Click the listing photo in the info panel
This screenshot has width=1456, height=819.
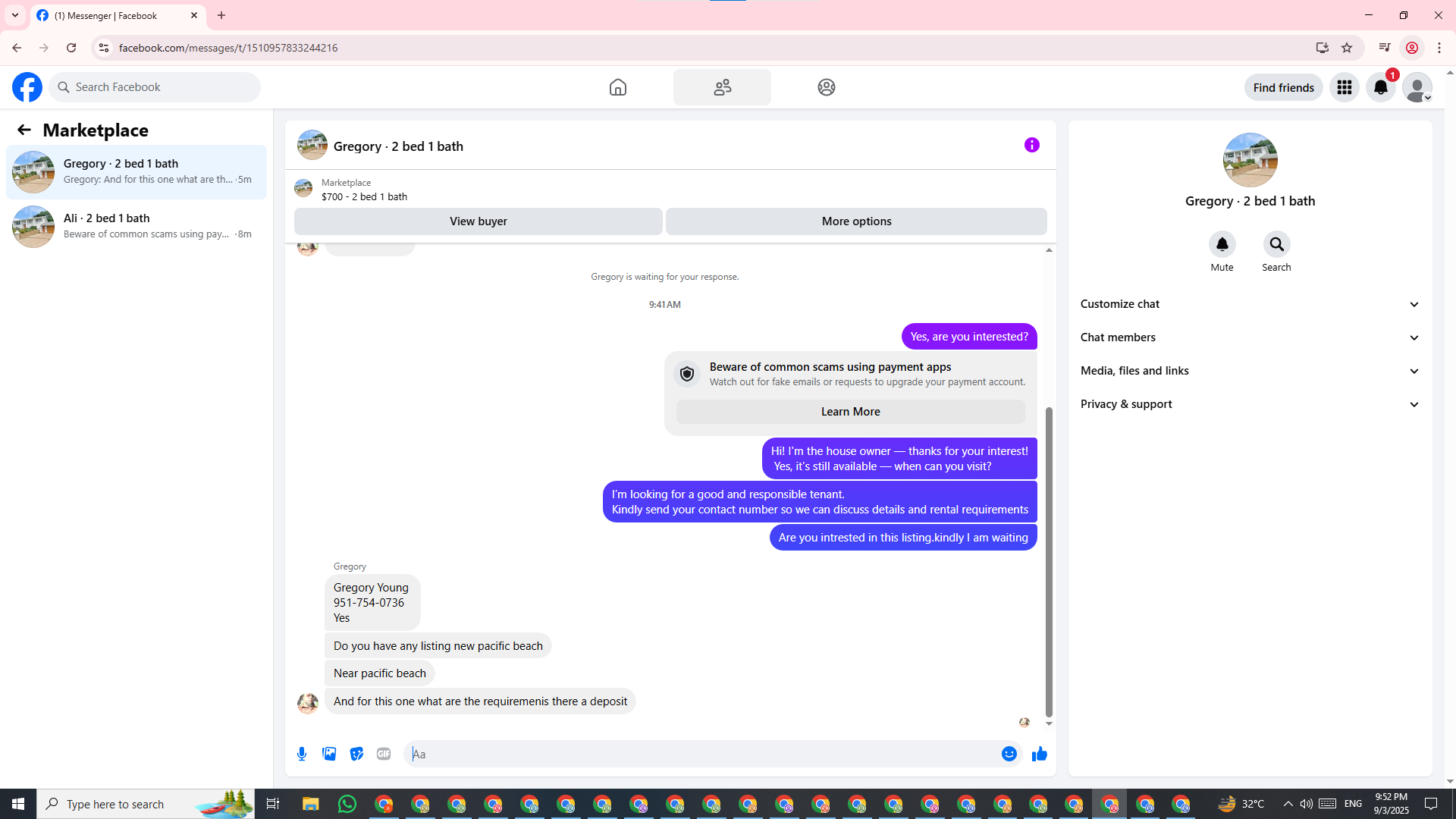[x=1250, y=160]
